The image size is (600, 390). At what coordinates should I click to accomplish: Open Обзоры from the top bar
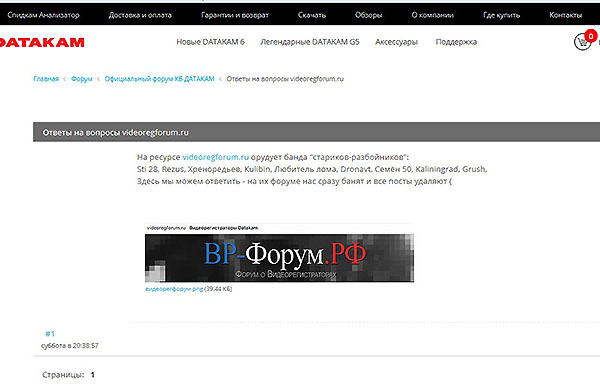click(x=368, y=15)
